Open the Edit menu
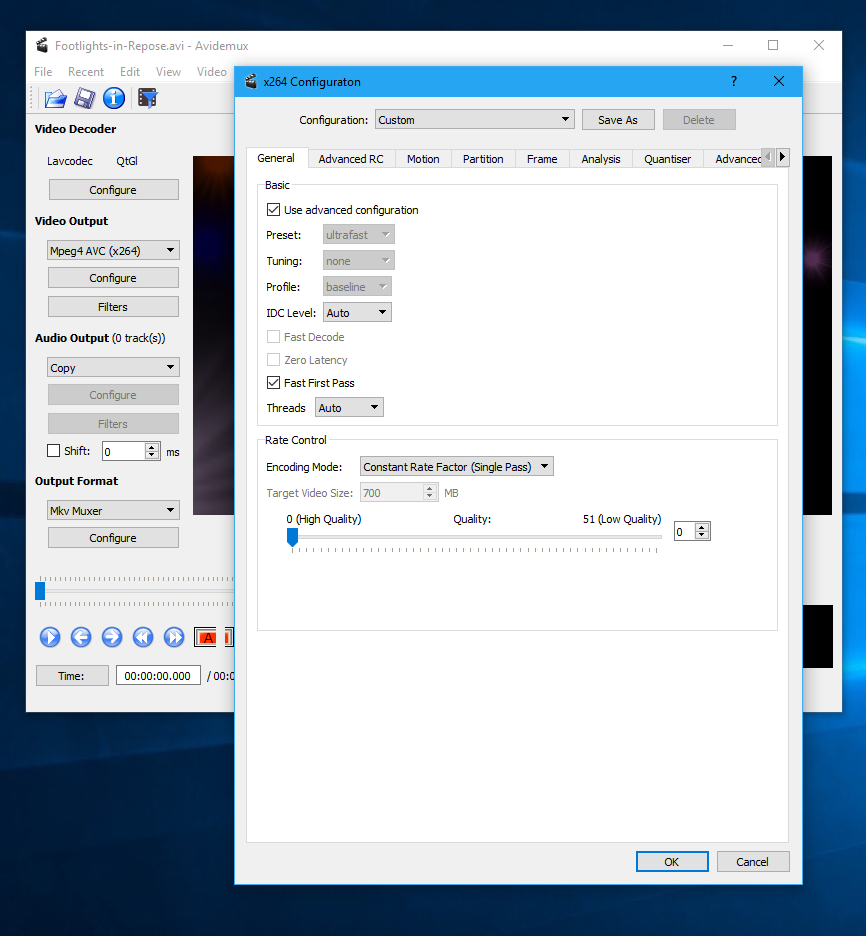The height and width of the screenshot is (936, 866). pyautogui.click(x=130, y=72)
